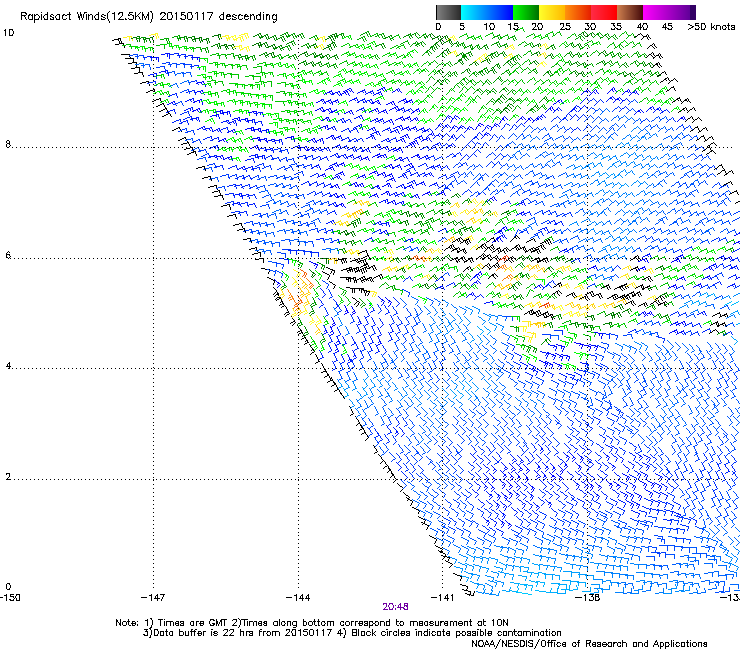Click the '>50 knots' legend label
The height and width of the screenshot is (650, 740).
coord(711,27)
